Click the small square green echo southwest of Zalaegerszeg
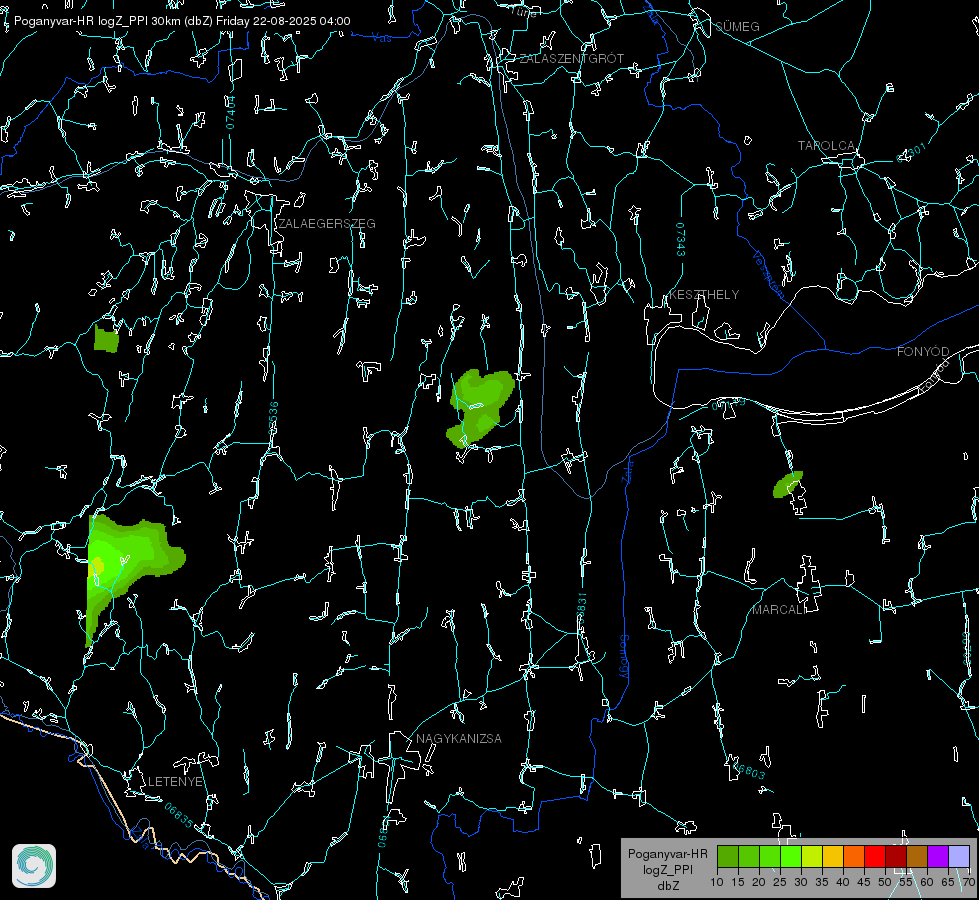This screenshot has height=900, width=979. coord(106,339)
